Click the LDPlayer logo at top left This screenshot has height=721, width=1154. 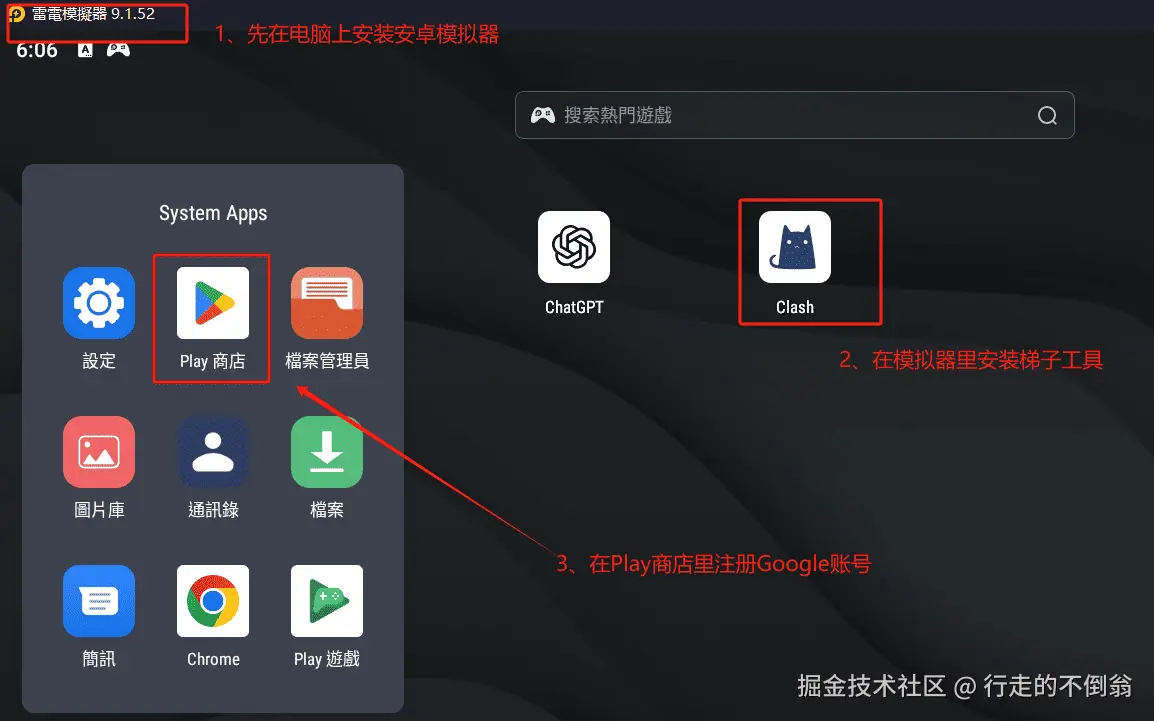[x=16, y=14]
